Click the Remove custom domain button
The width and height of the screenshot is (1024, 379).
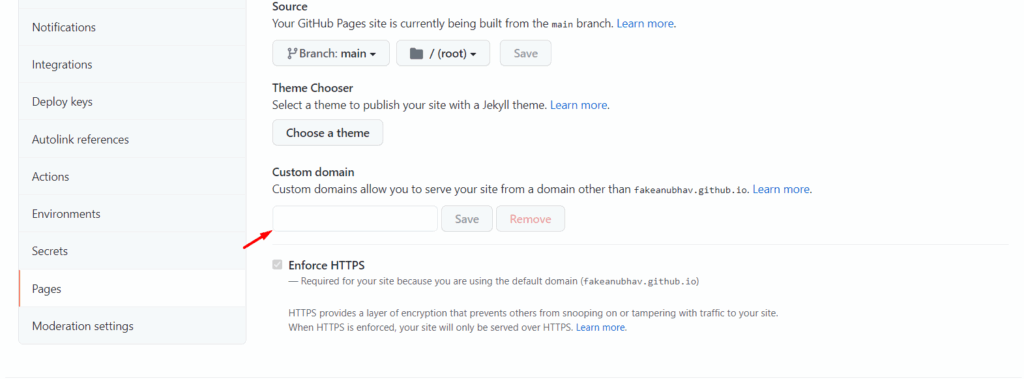click(530, 219)
